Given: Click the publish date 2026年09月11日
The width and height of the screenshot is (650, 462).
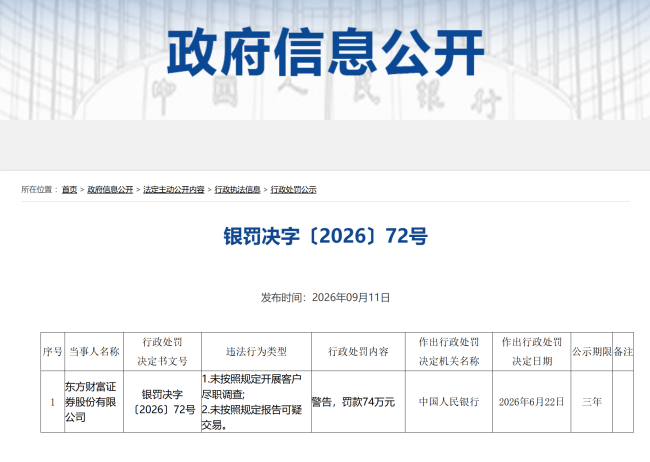Looking at the screenshot, I should pos(351,298).
